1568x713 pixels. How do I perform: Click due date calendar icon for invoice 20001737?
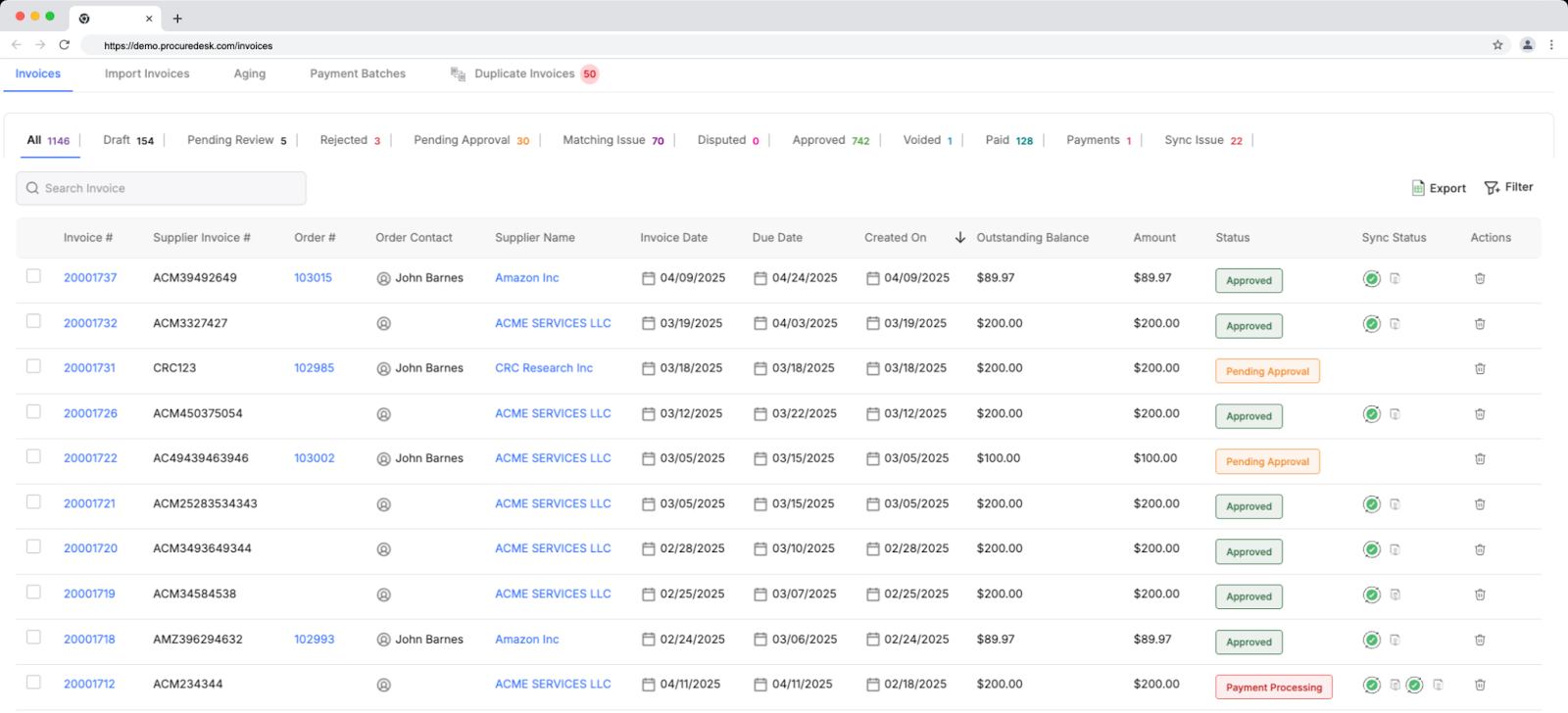pyautogui.click(x=760, y=278)
